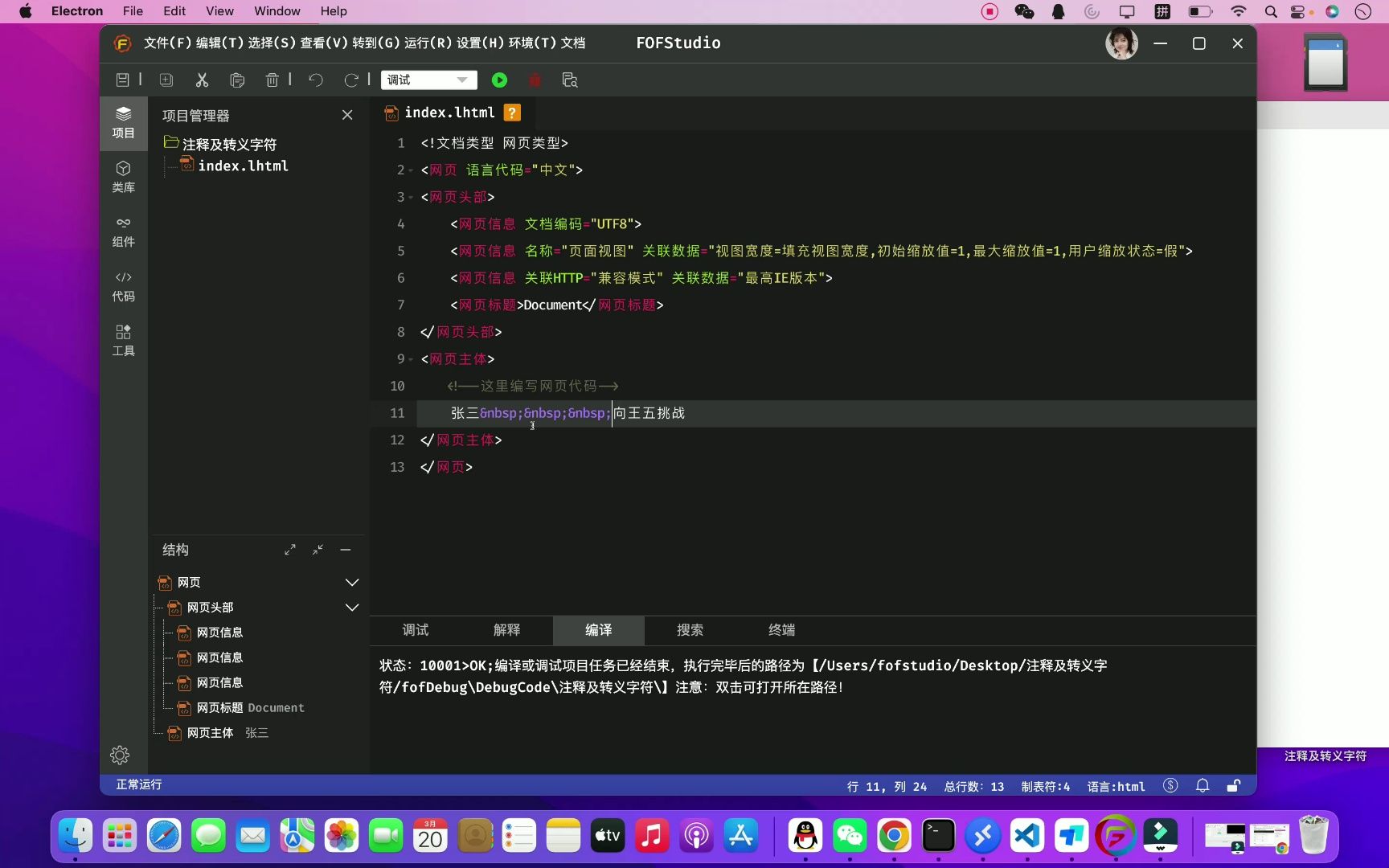
Task: Switch to the 编译 output tab
Action: (x=599, y=630)
